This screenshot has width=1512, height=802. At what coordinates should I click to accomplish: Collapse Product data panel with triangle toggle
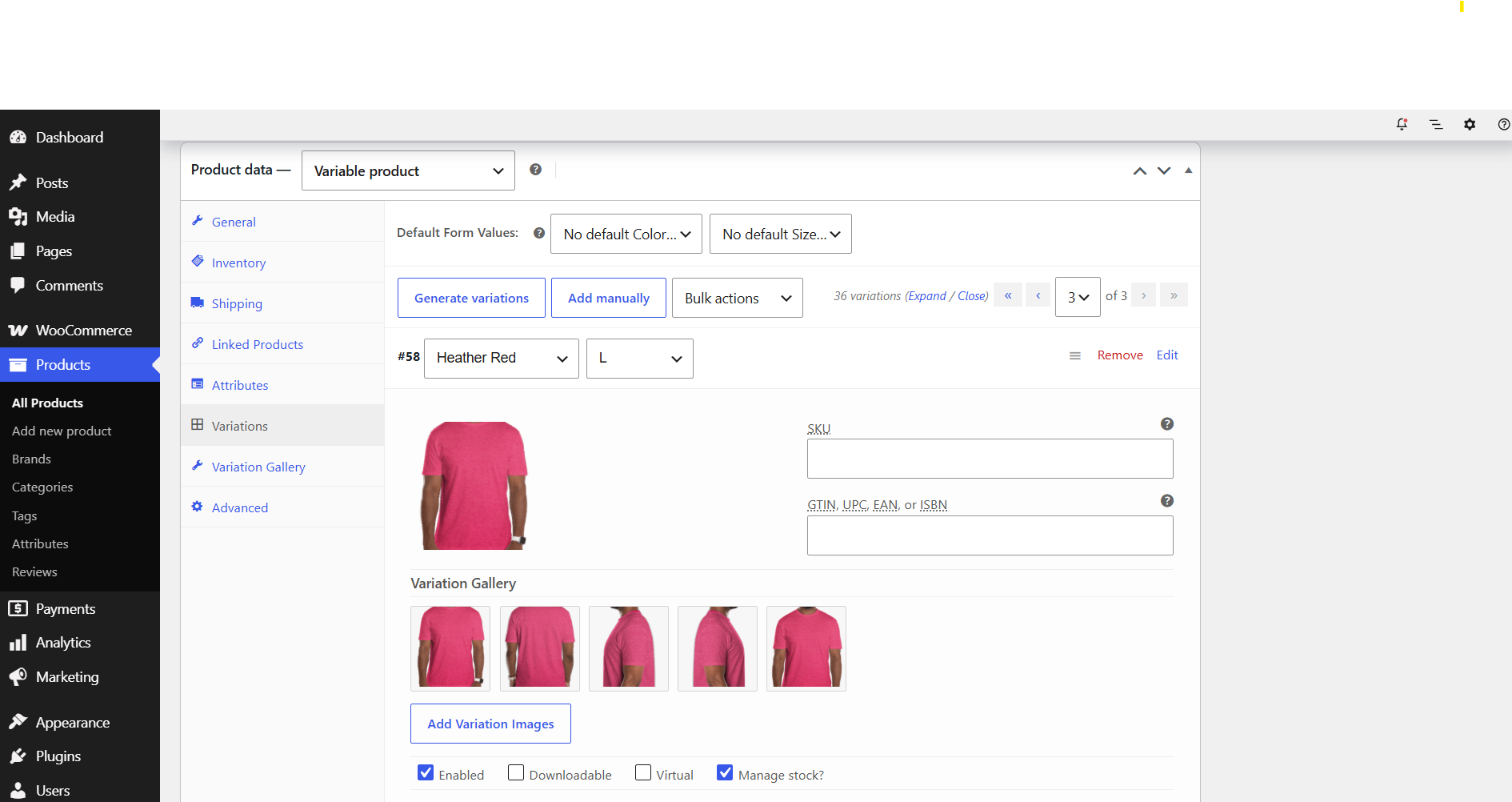click(x=1189, y=170)
